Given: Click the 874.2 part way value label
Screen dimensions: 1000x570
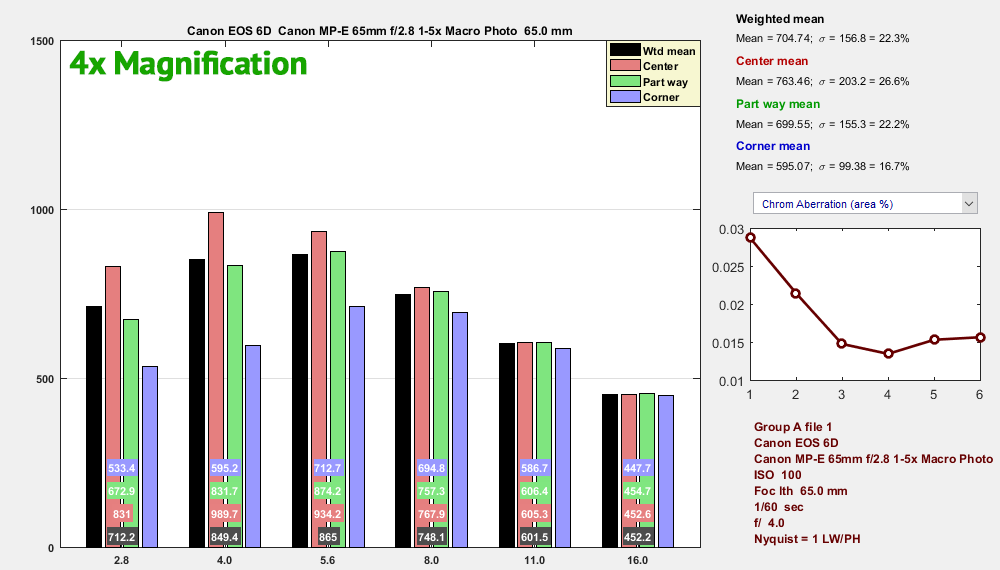Looking at the screenshot, I should pyautogui.click(x=328, y=491).
